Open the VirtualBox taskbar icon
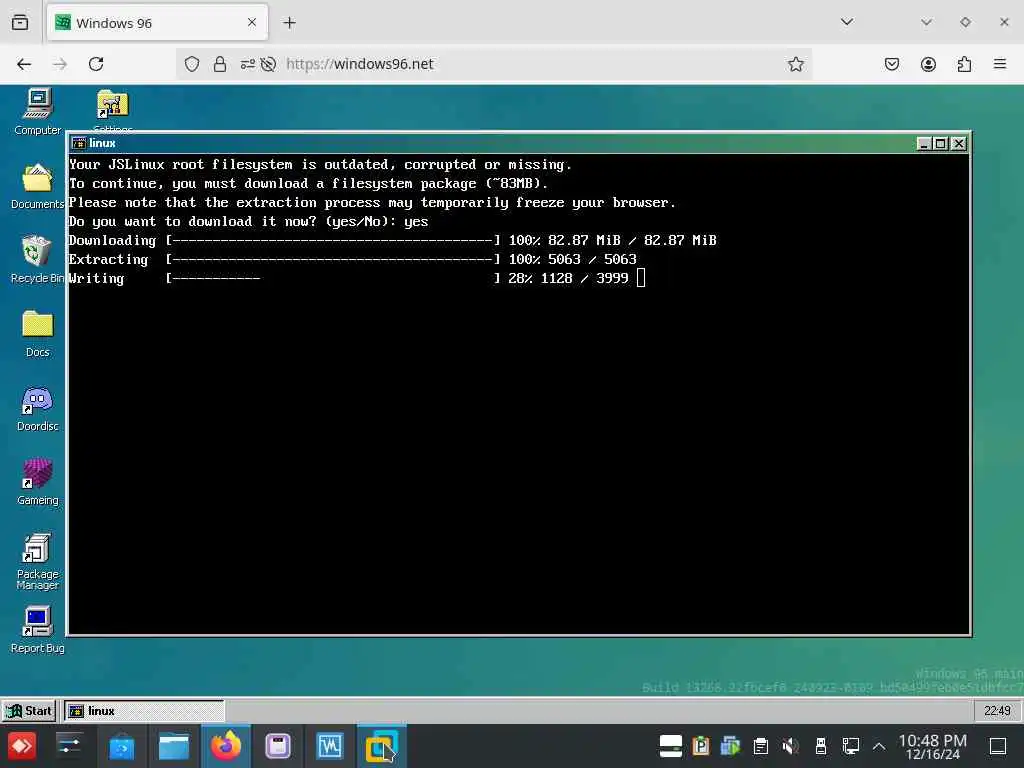This screenshot has height=768, width=1024. click(381, 746)
